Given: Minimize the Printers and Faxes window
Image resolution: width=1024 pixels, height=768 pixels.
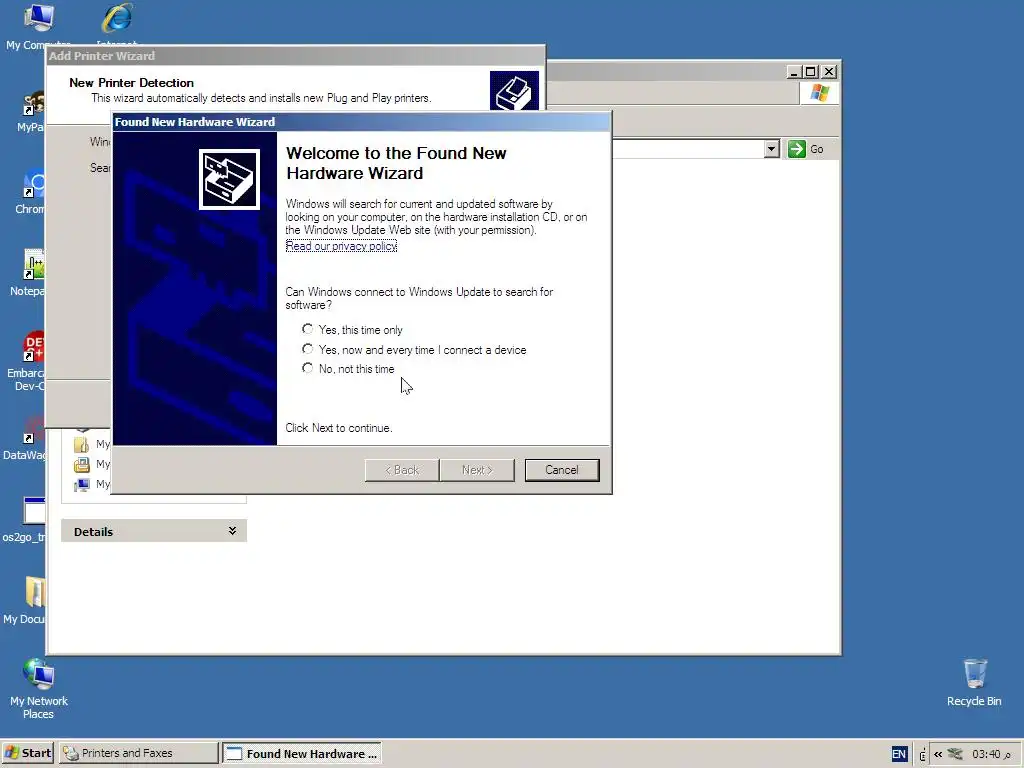Looking at the screenshot, I should pos(794,72).
